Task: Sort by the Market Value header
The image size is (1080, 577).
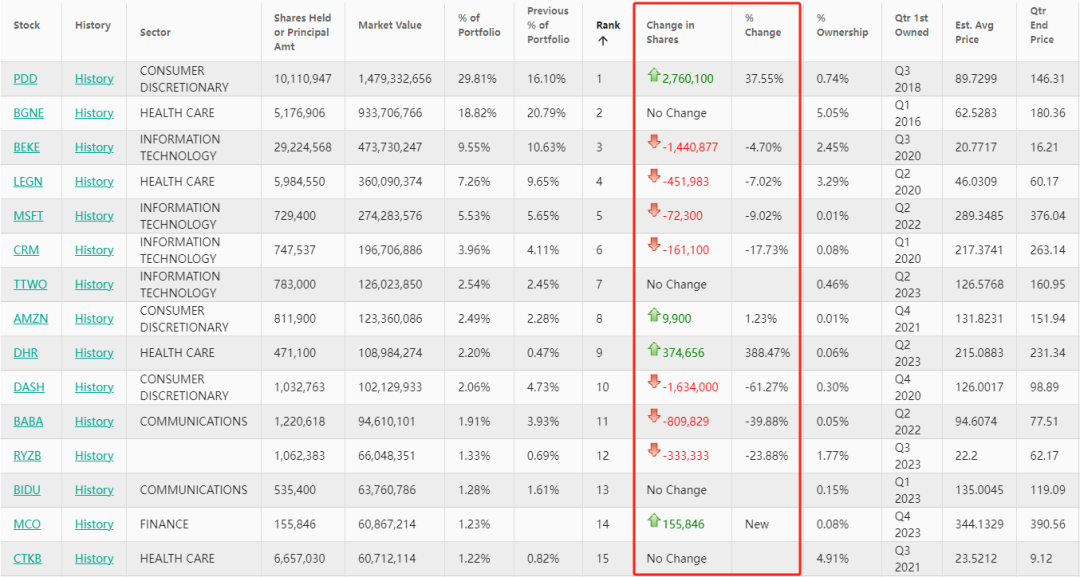Action: pos(390,25)
